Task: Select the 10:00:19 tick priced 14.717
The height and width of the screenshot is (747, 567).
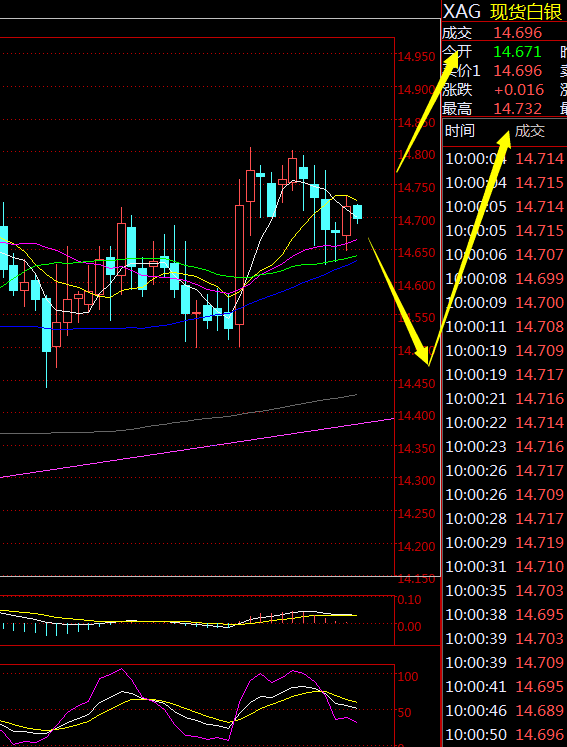Action: [x=505, y=374]
